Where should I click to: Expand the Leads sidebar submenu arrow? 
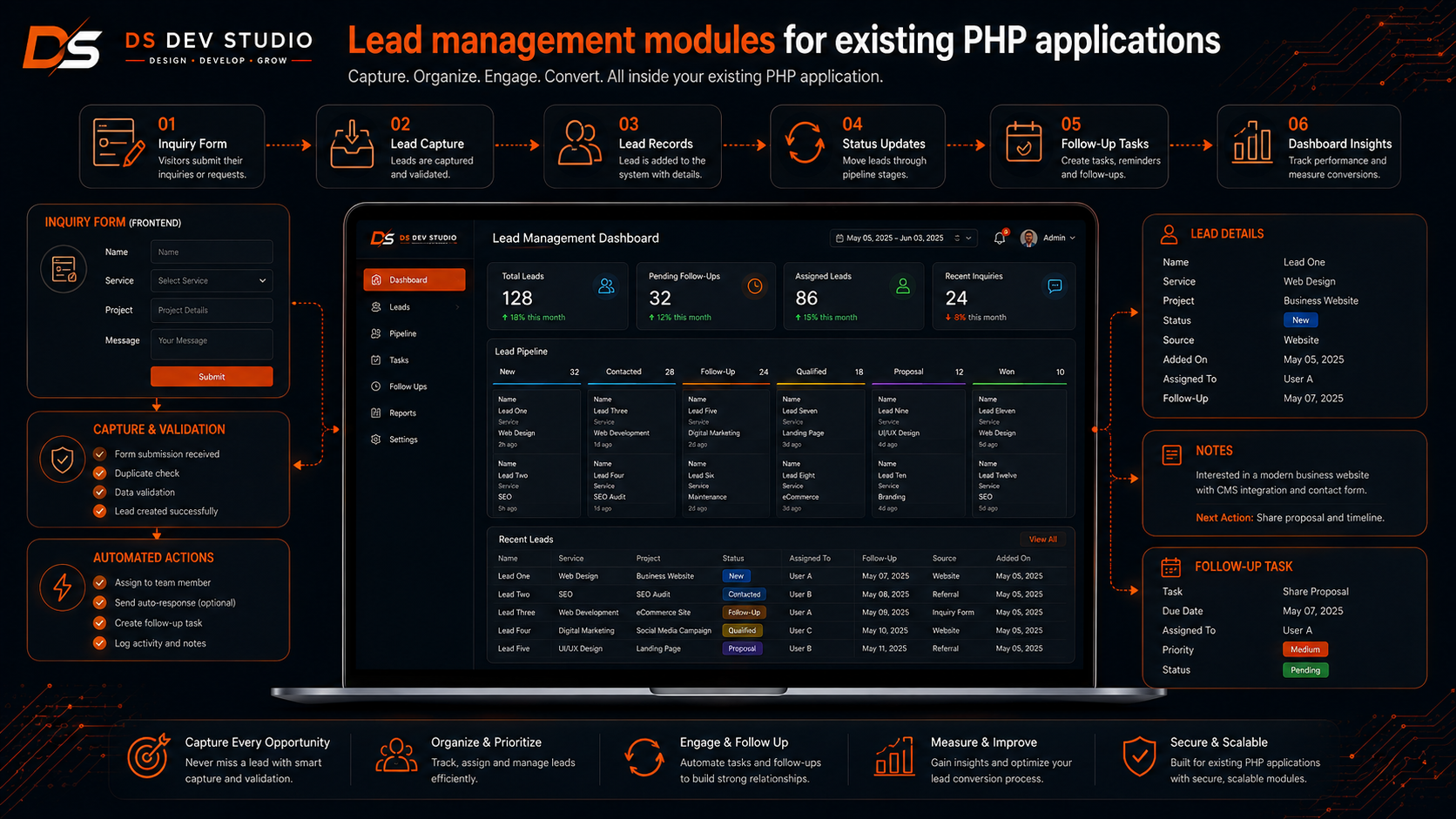(457, 307)
